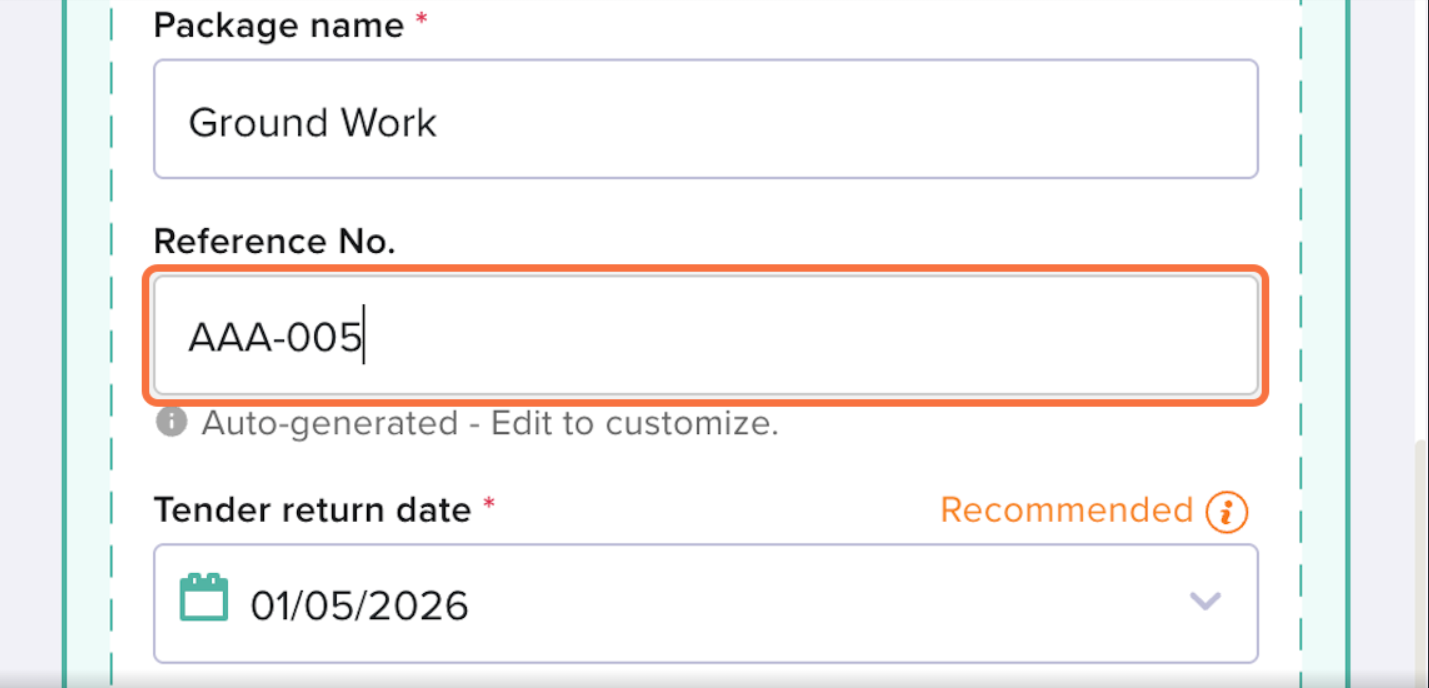Click the Tender return date label
Viewport: 1429px width, 688px height.
point(312,510)
